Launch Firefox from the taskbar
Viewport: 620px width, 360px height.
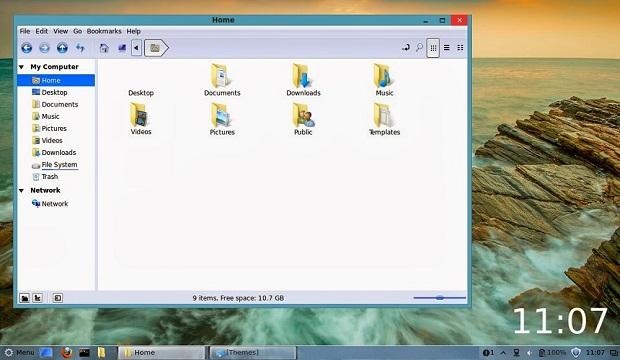[x=66, y=352]
